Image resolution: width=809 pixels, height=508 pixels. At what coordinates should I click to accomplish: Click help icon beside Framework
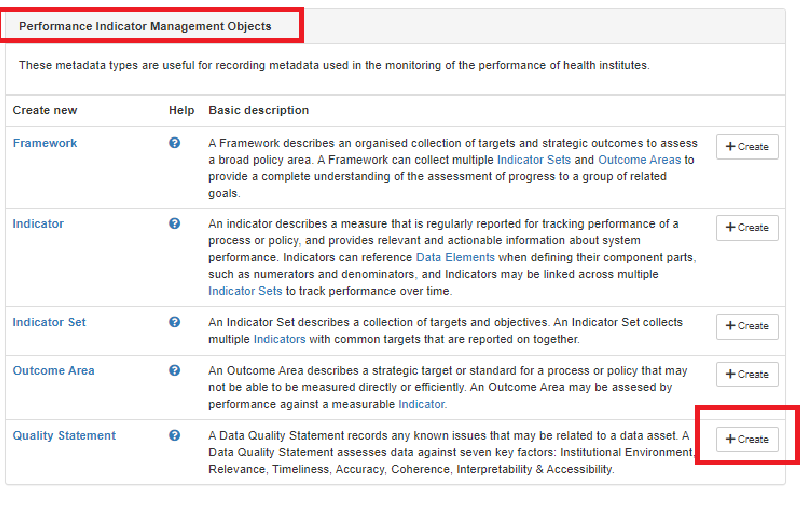tap(175, 143)
